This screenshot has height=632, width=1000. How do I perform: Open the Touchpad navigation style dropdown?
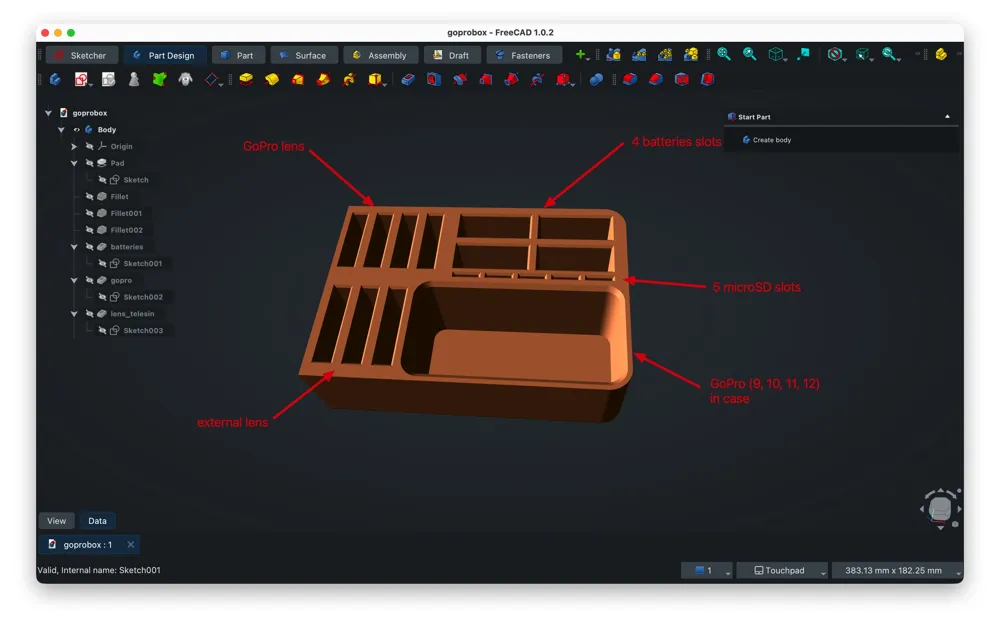783,570
